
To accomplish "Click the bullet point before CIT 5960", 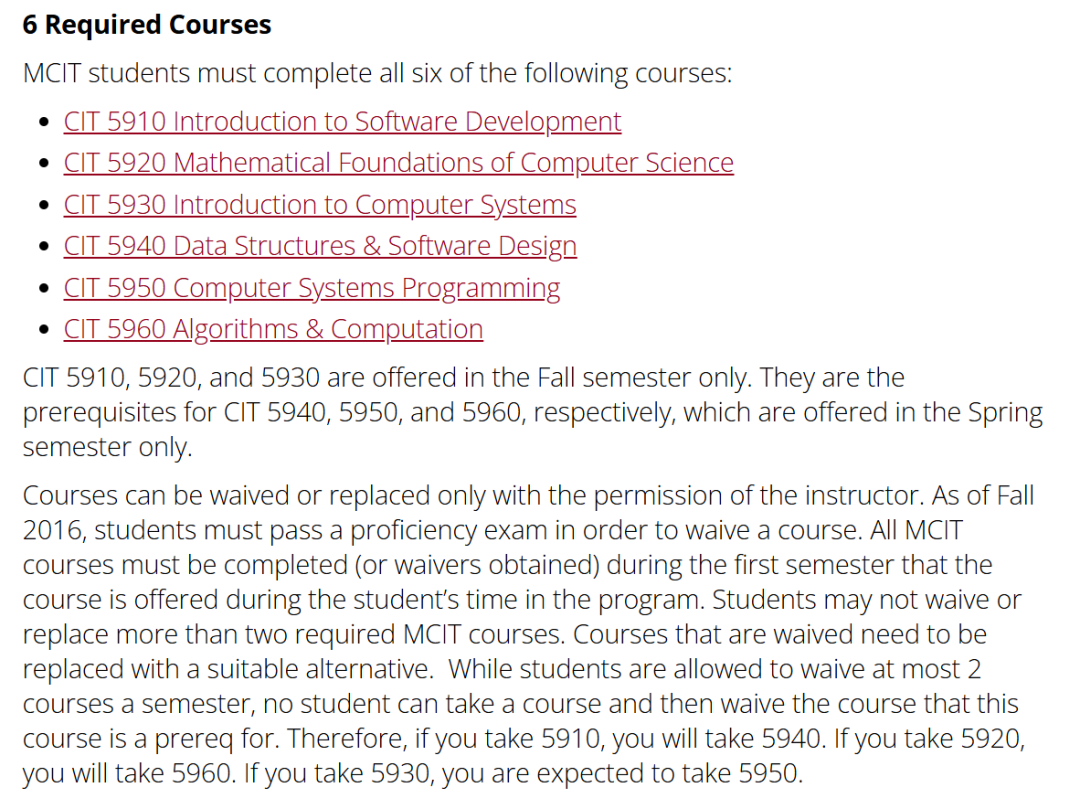I will tap(42, 330).
